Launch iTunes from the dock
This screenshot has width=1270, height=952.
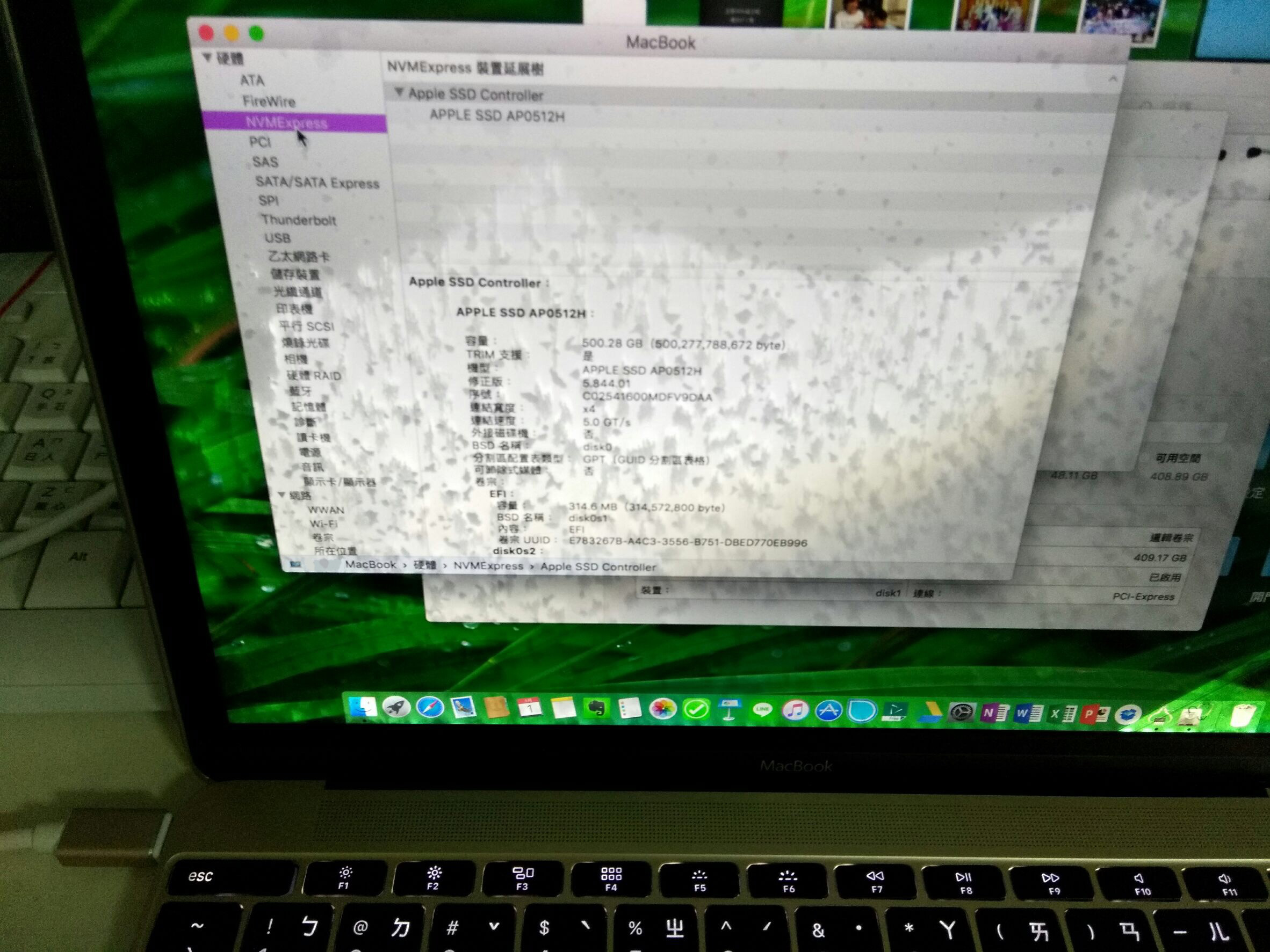795,711
